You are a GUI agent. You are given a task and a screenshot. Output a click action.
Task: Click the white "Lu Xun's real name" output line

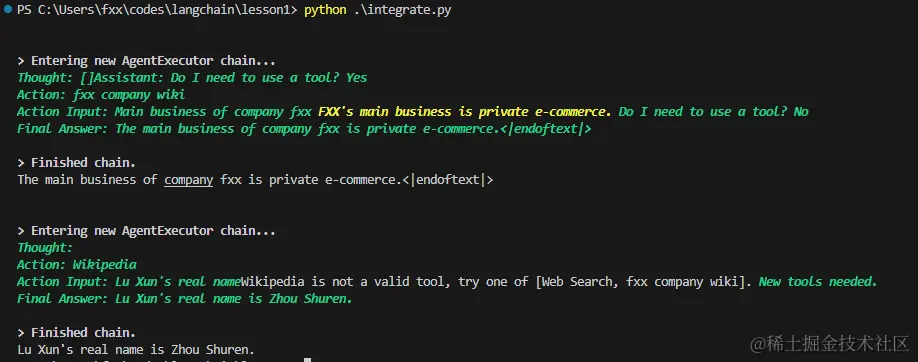136,350
